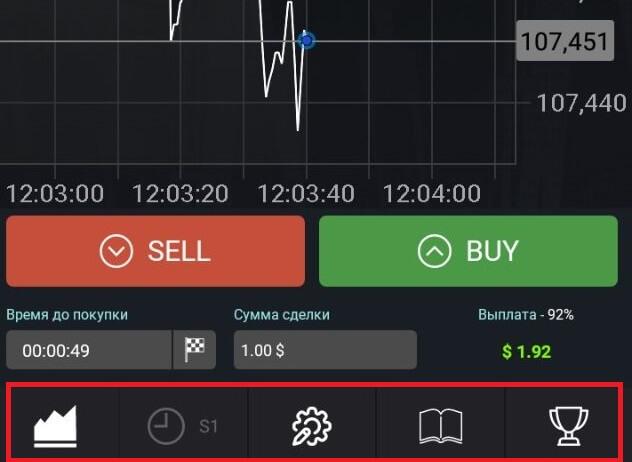Click the 1.00 $ deal amount field
This screenshot has height=462, width=632.
(324, 351)
